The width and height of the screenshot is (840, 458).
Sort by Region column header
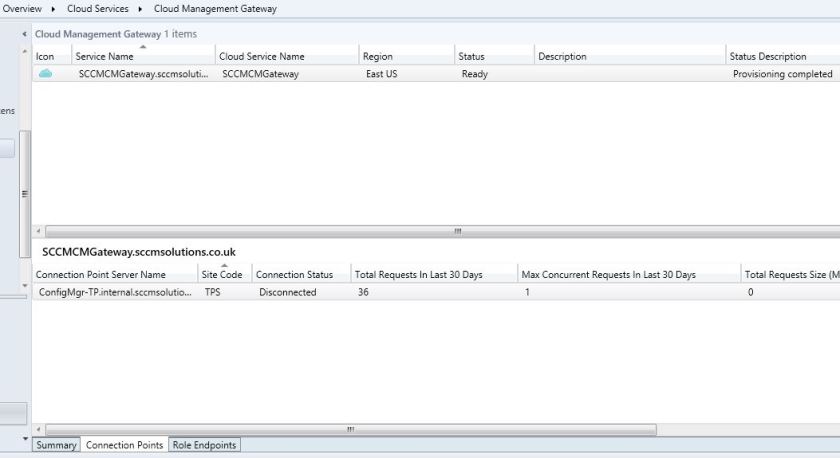407,56
